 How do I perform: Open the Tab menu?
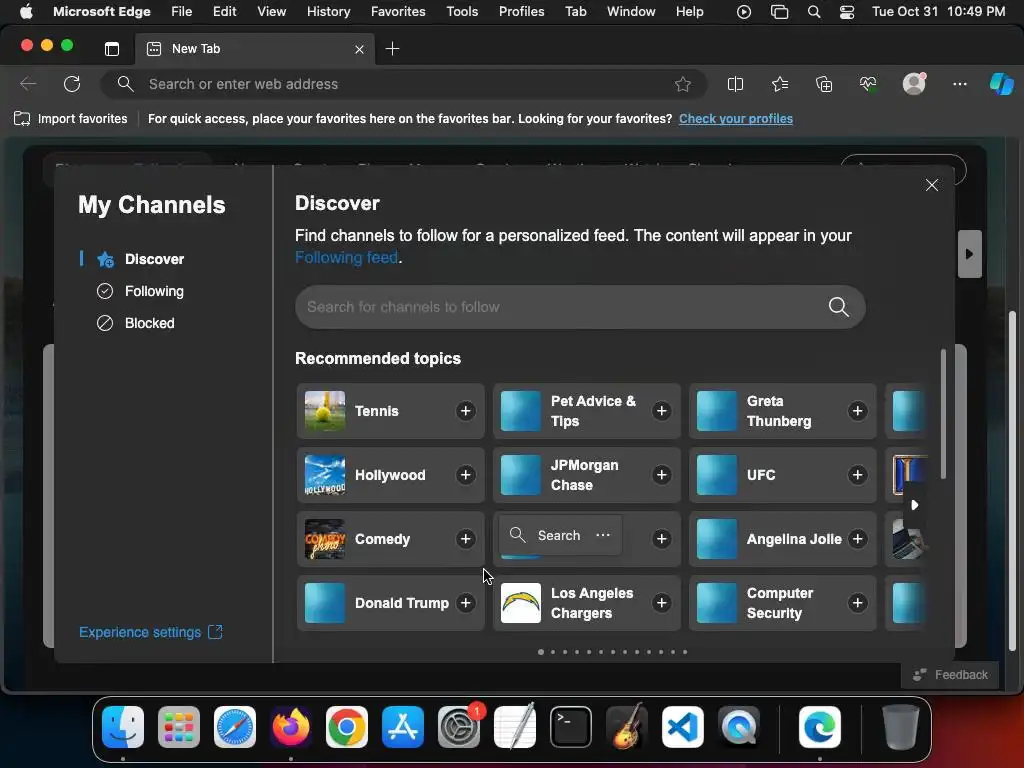[575, 12]
